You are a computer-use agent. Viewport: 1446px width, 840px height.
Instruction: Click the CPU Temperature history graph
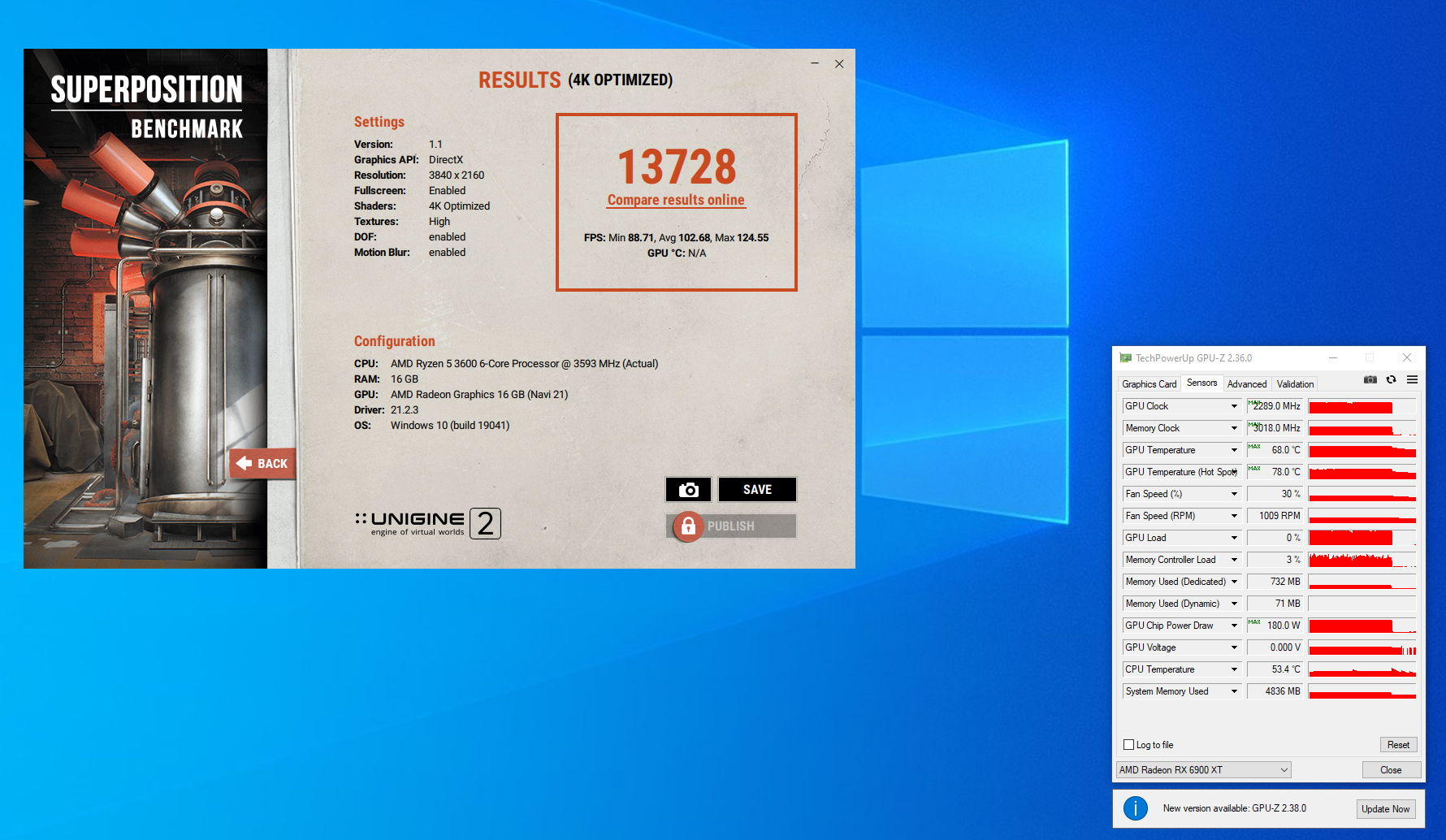tap(1362, 669)
